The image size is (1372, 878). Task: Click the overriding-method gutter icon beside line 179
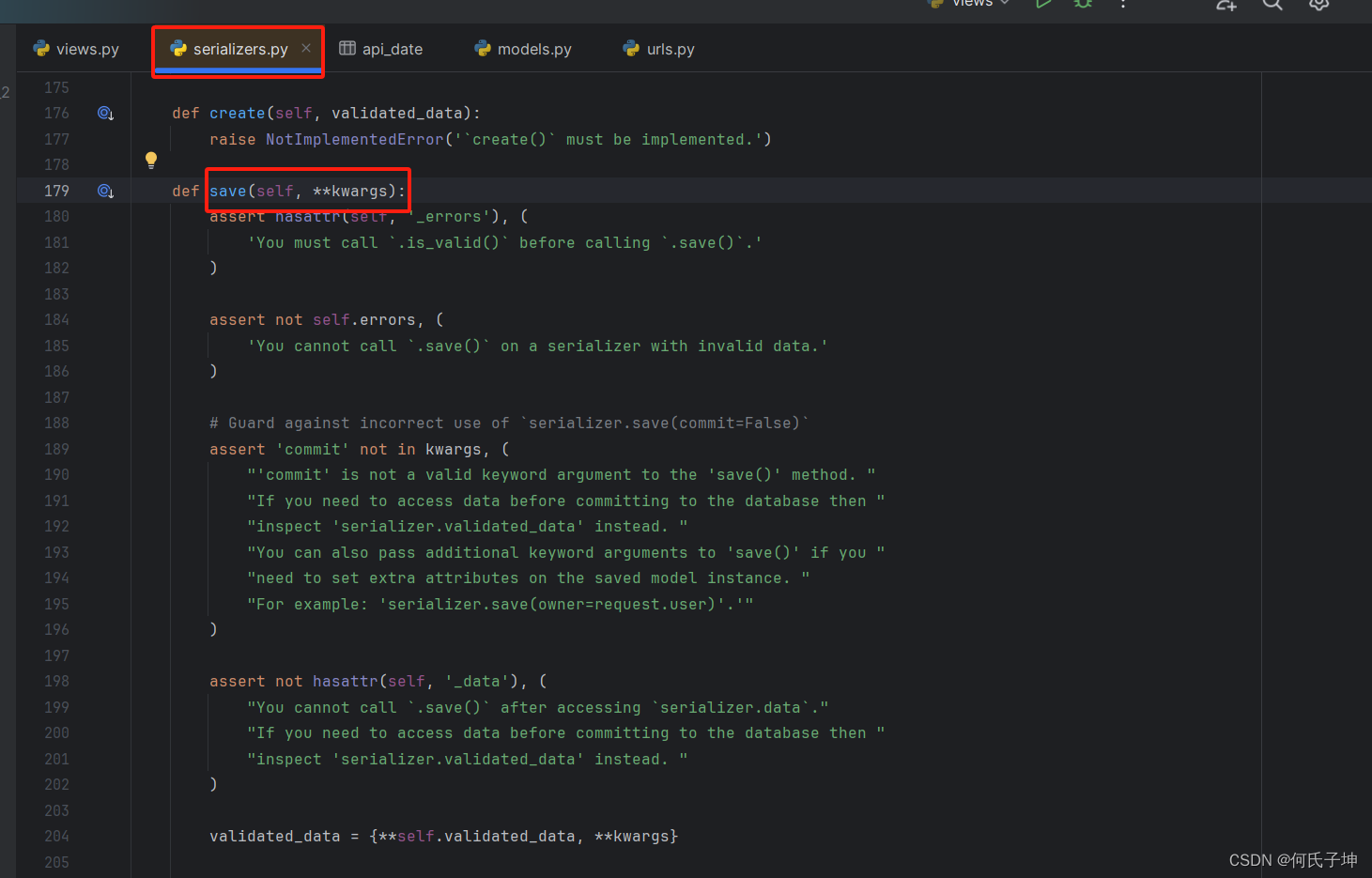pyautogui.click(x=105, y=190)
